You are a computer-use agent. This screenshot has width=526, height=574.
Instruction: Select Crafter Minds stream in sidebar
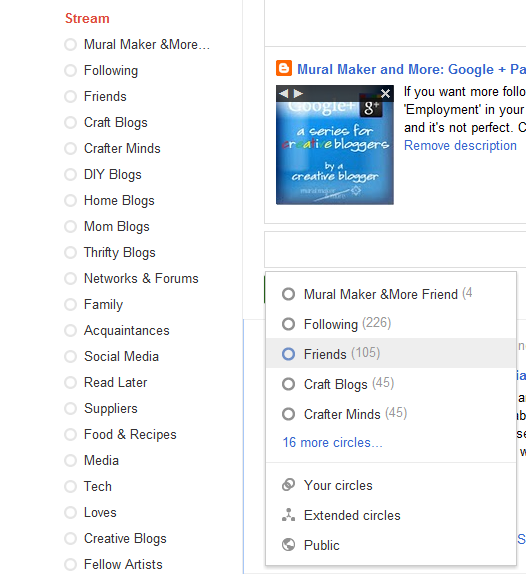coord(112,148)
